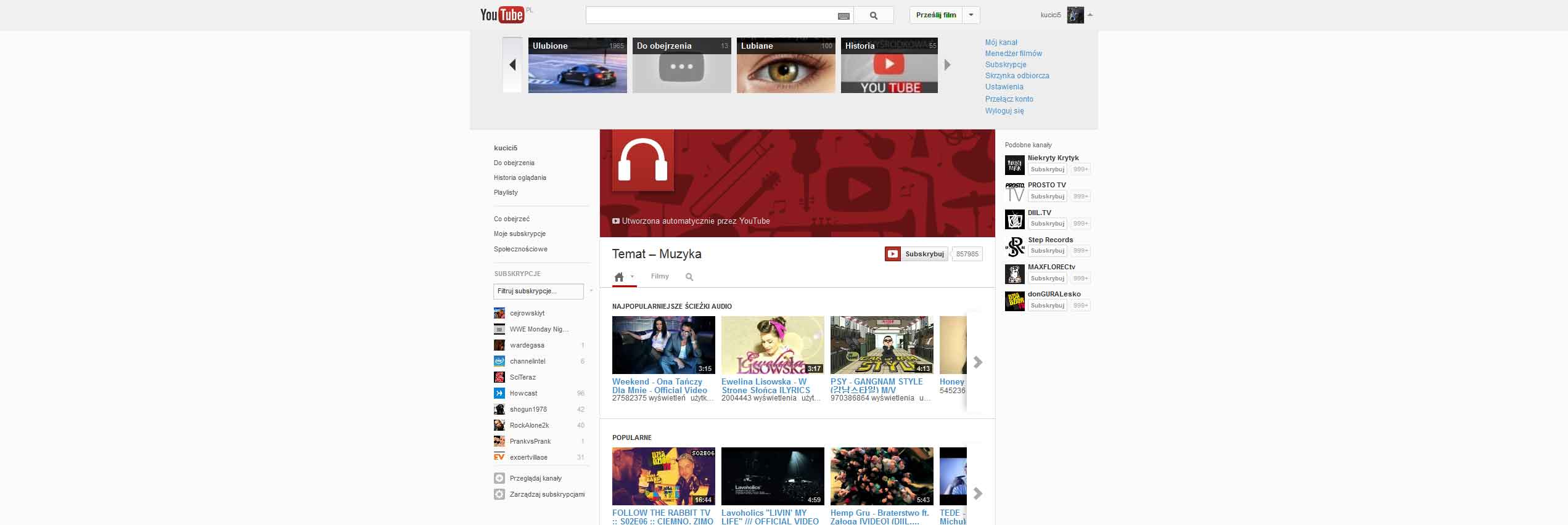Open the Ulubione playlist thumbnail
The height and width of the screenshot is (525, 1568).
pos(578,65)
